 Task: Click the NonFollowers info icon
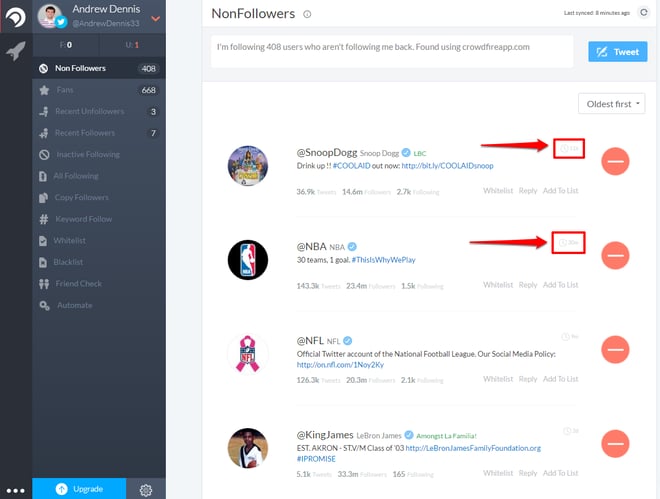[x=307, y=14]
